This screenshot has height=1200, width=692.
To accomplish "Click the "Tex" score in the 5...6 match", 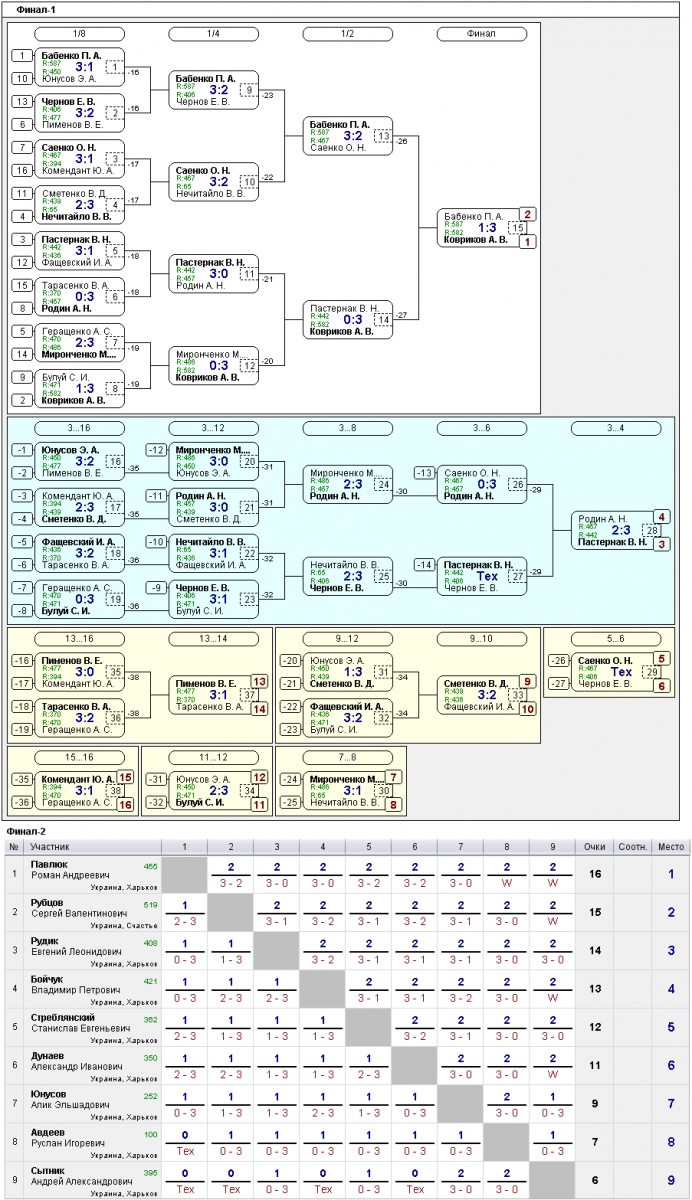I will [622, 672].
